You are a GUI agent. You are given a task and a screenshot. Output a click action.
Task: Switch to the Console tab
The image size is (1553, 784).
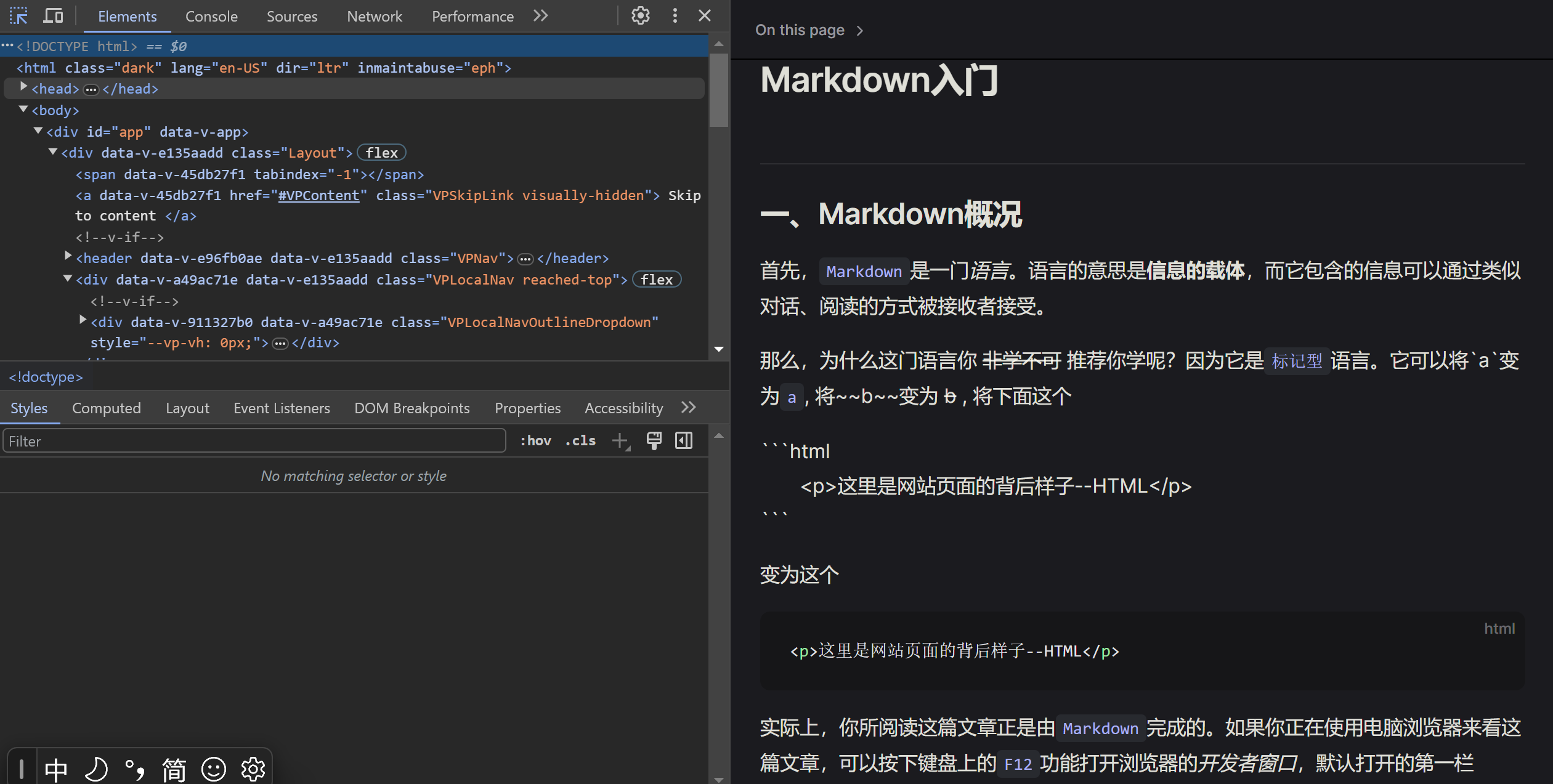[x=211, y=17]
